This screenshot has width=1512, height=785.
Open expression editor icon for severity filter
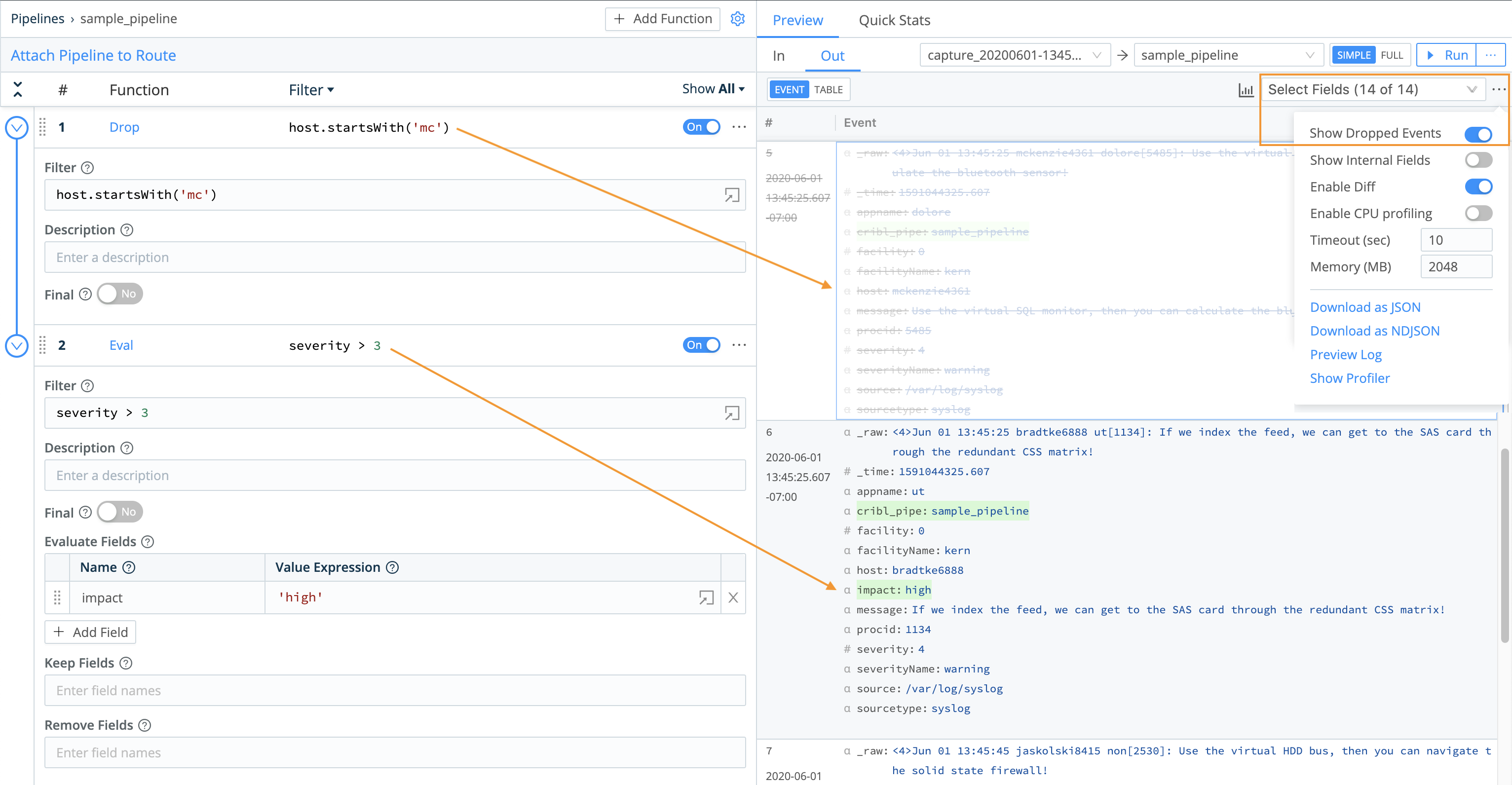pyautogui.click(x=731, y=413)
